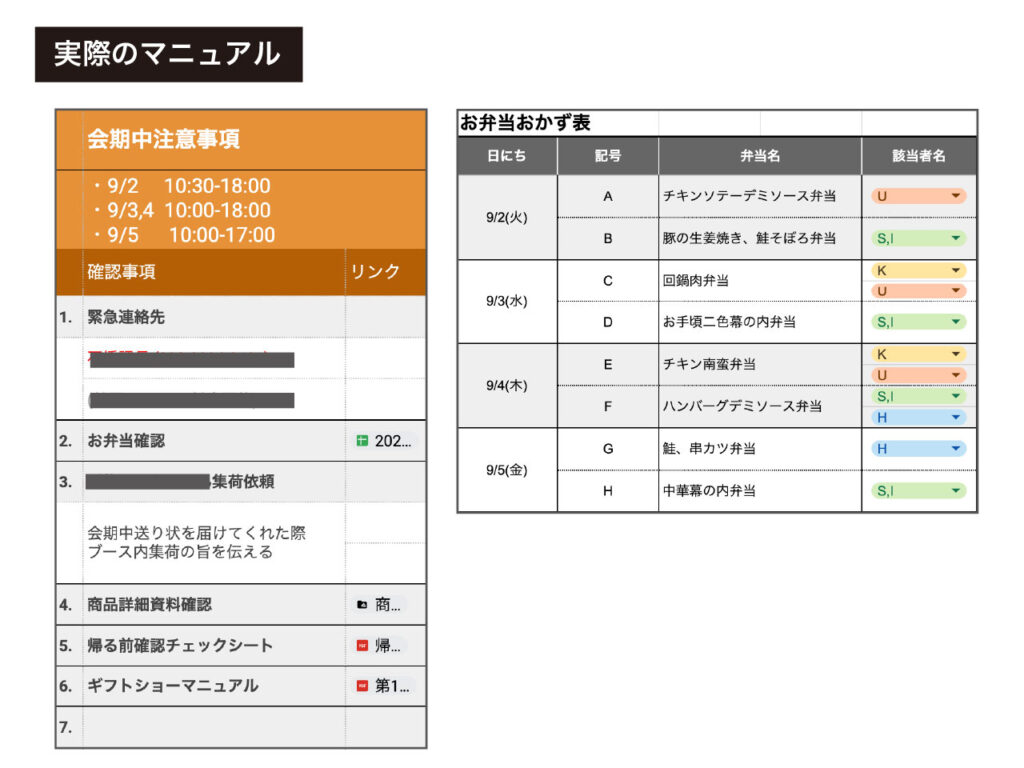Select the 9/4(木) date cell
This screenshot has height=768, width=1024.
[x=507, y=386]
